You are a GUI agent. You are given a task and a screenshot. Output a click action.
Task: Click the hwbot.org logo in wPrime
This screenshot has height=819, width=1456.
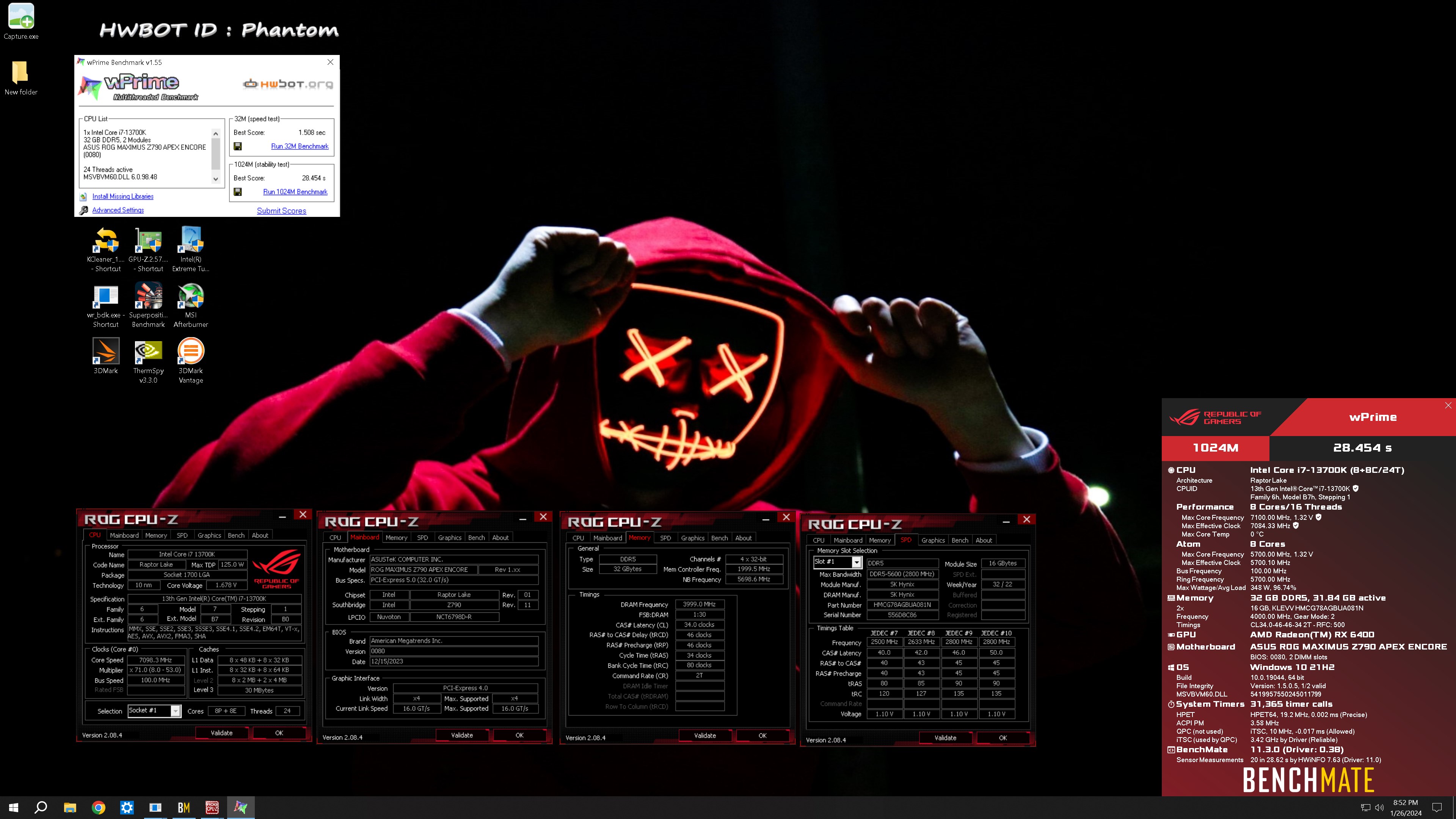click(288, 84)
